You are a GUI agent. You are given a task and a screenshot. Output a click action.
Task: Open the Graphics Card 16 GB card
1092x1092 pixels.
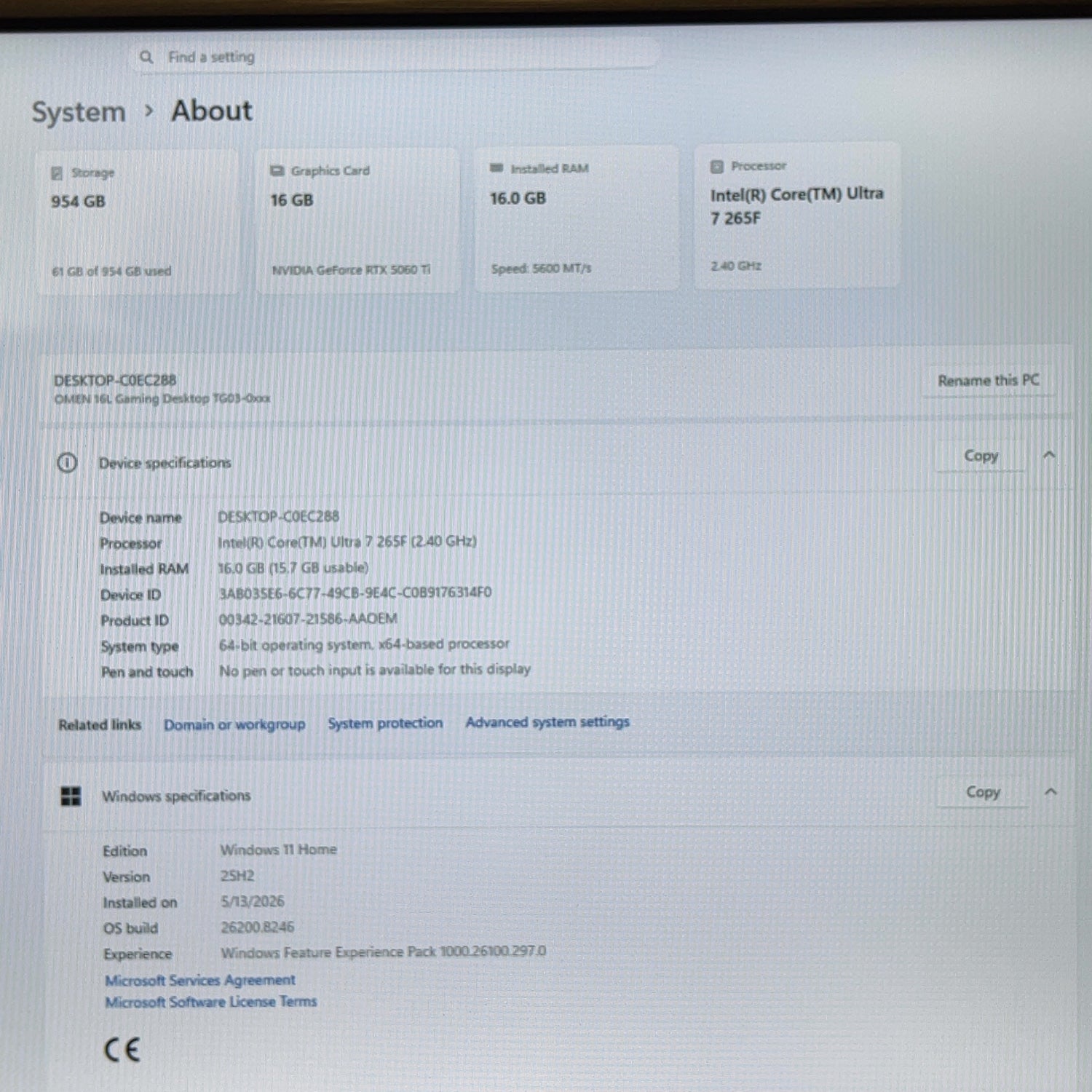coord(357,221)
